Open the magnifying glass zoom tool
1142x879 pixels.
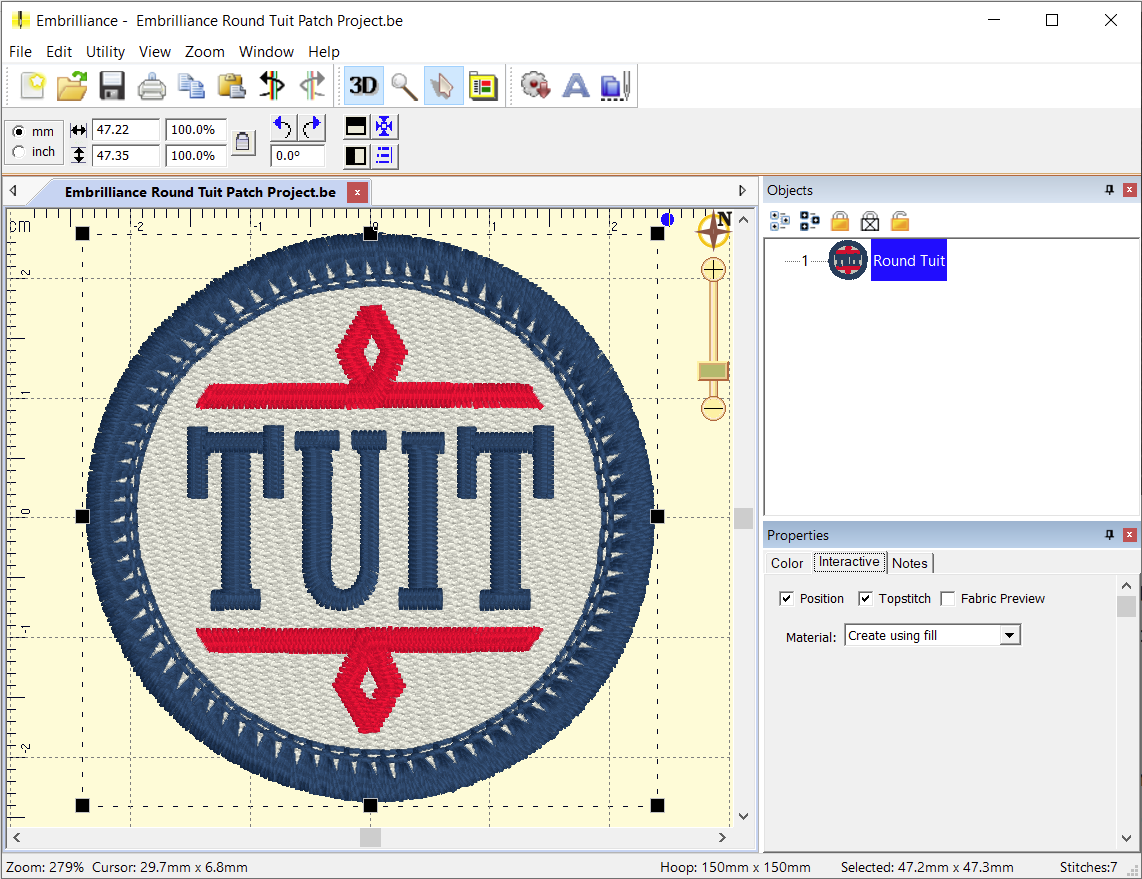(x=404, y=86)
